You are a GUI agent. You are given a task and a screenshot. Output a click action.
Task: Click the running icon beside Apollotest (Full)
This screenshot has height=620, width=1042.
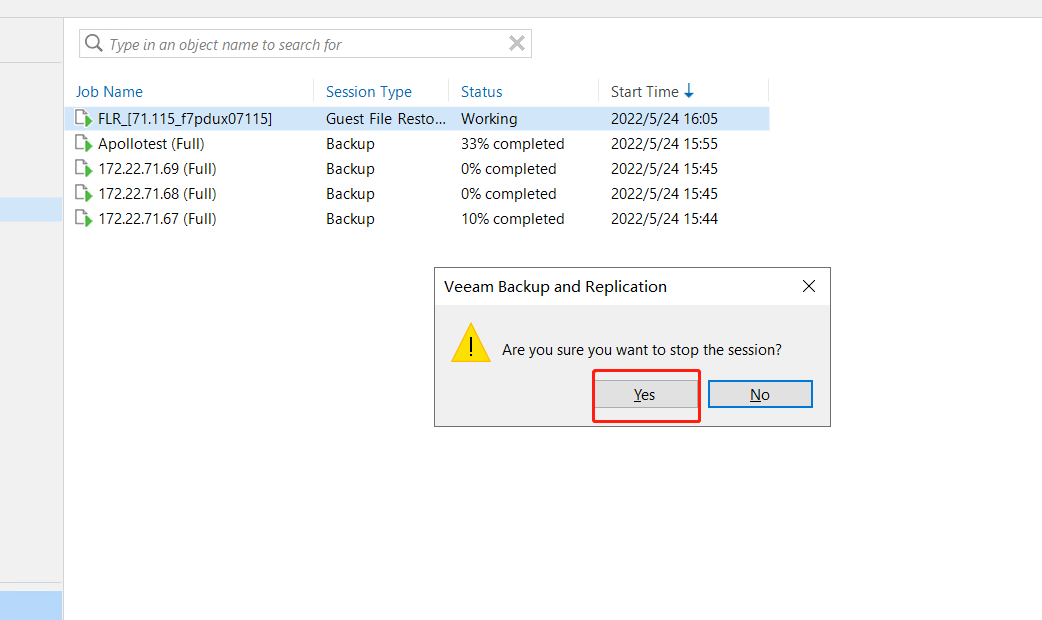[84, 144]
